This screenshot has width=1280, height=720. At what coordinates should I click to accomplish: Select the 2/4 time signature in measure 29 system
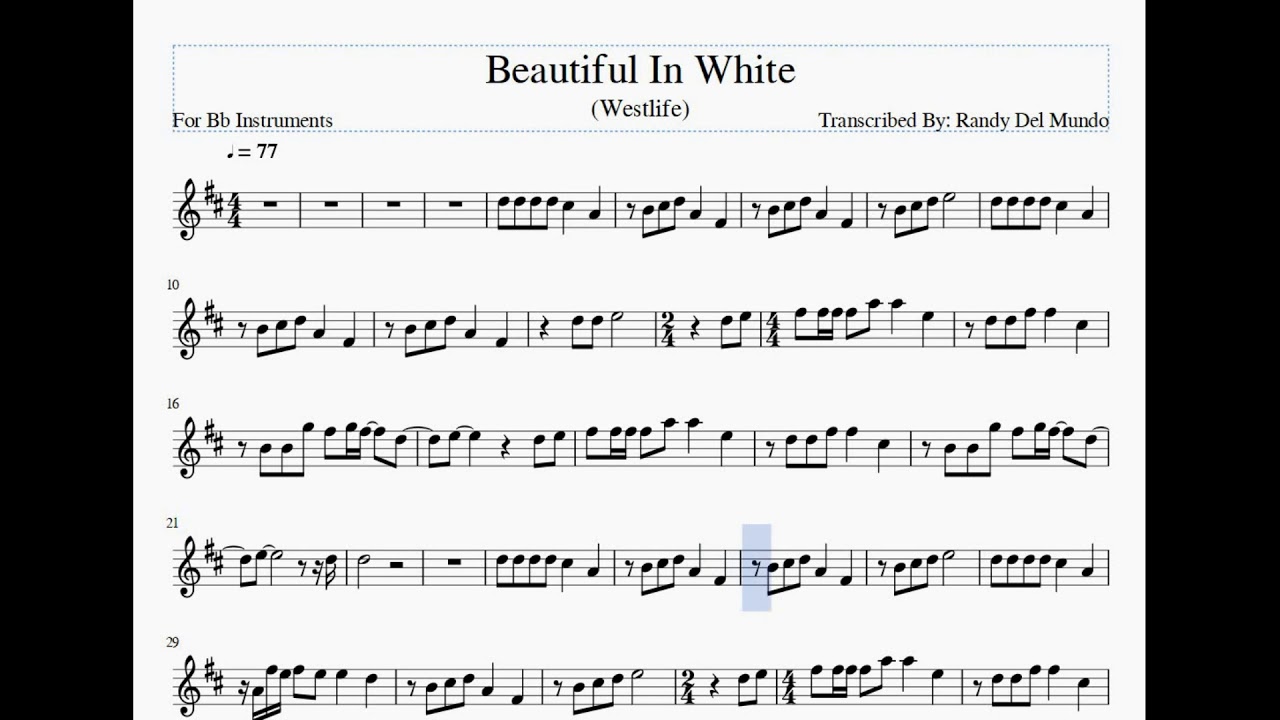[689, 686]
